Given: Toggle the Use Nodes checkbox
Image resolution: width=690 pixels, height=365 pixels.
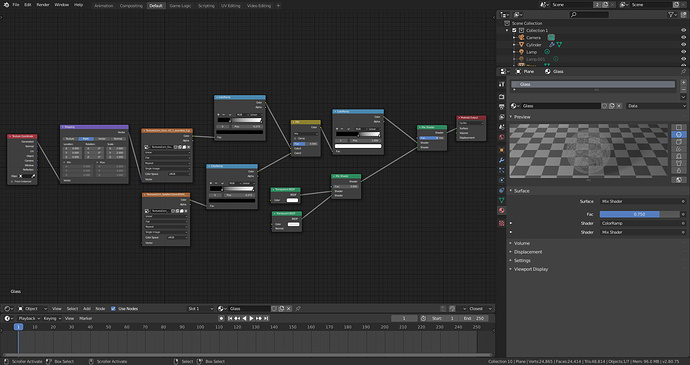Looking at the screenshot, I should click(113, 309).
